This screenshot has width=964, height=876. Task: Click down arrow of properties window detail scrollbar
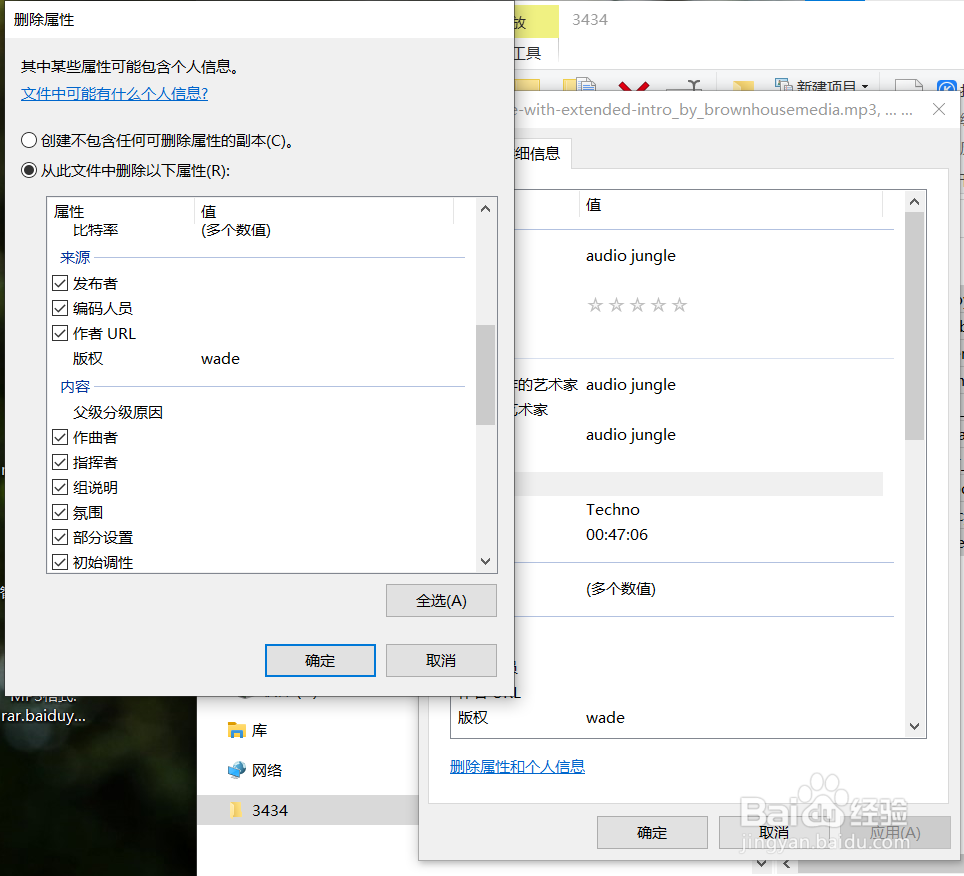click(914, 726)
